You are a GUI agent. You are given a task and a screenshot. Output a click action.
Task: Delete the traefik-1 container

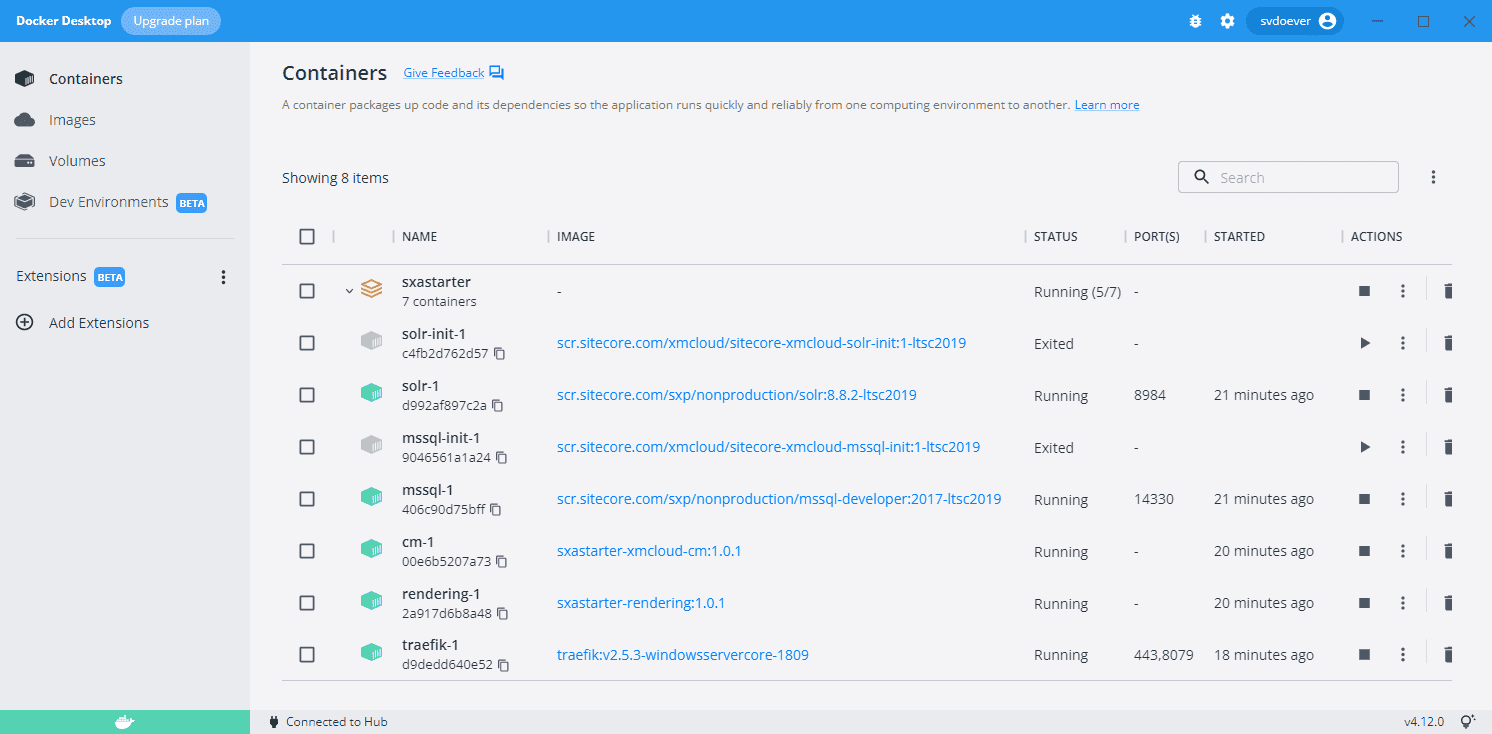coord(1448,655)
